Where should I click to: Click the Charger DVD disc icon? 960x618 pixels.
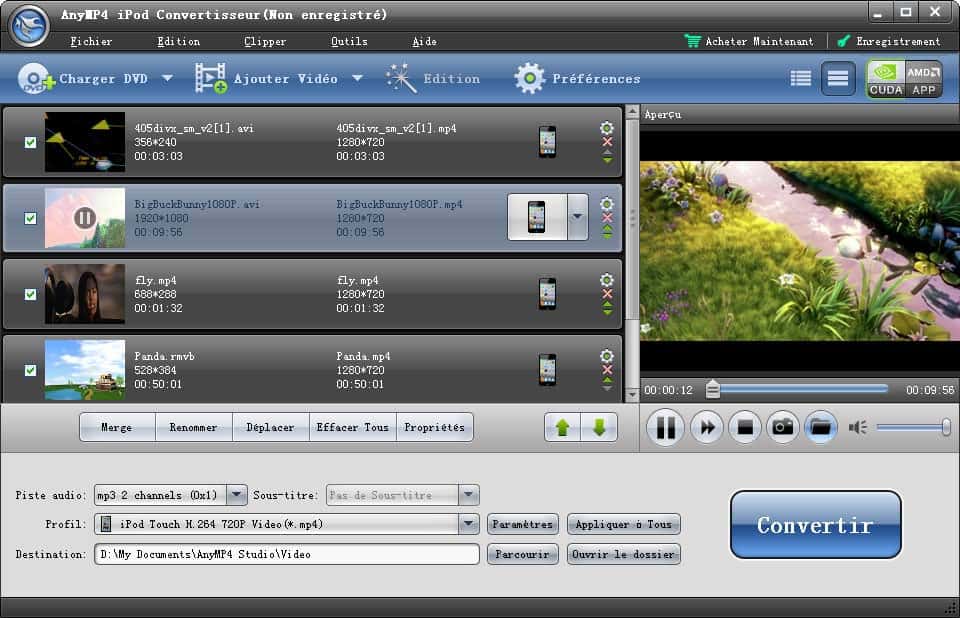(36, 78)
